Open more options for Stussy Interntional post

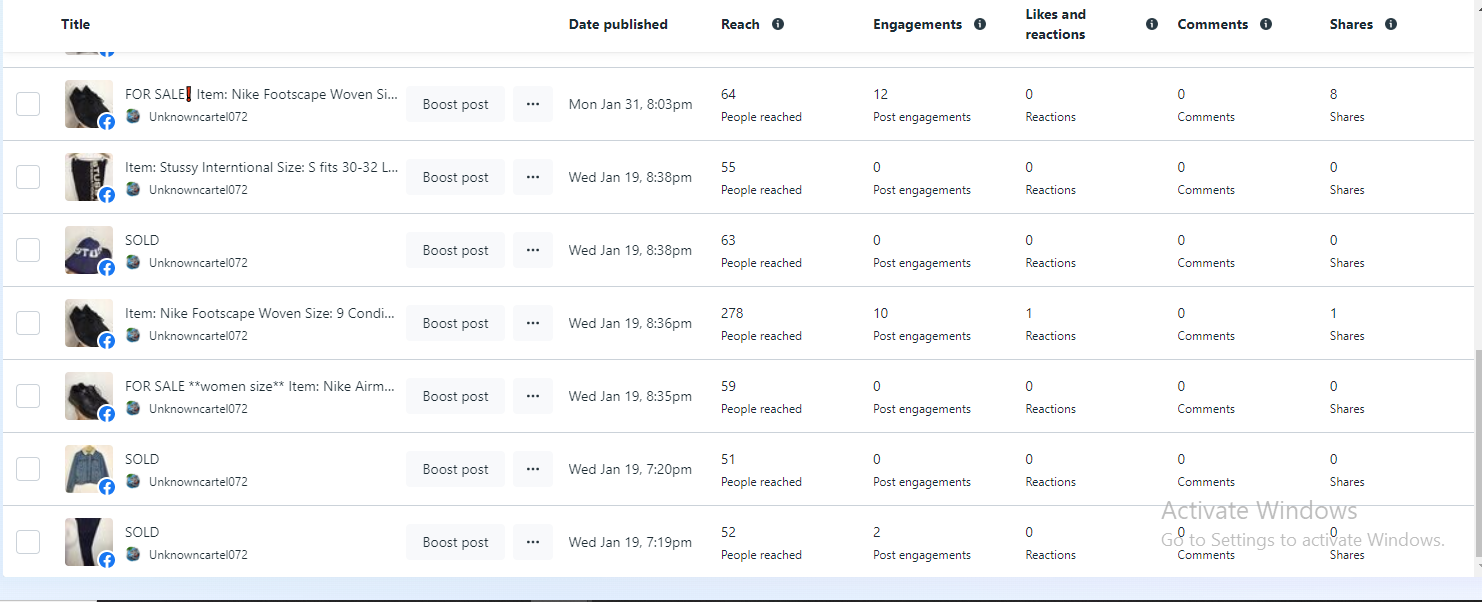click(533, 177)
